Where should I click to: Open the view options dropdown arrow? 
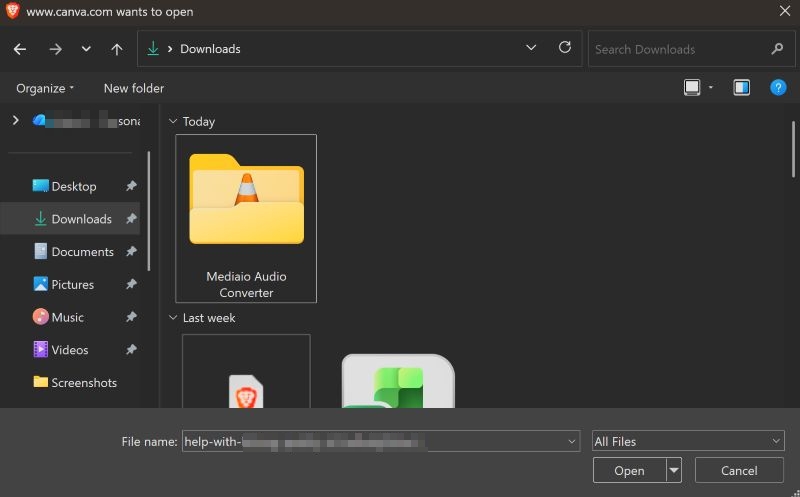pos(710,88)
